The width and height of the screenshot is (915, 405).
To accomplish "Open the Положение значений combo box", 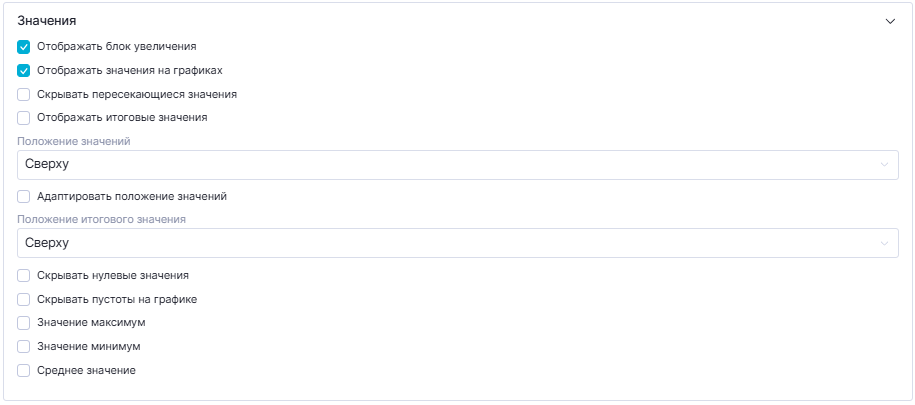I will (450, 165).
